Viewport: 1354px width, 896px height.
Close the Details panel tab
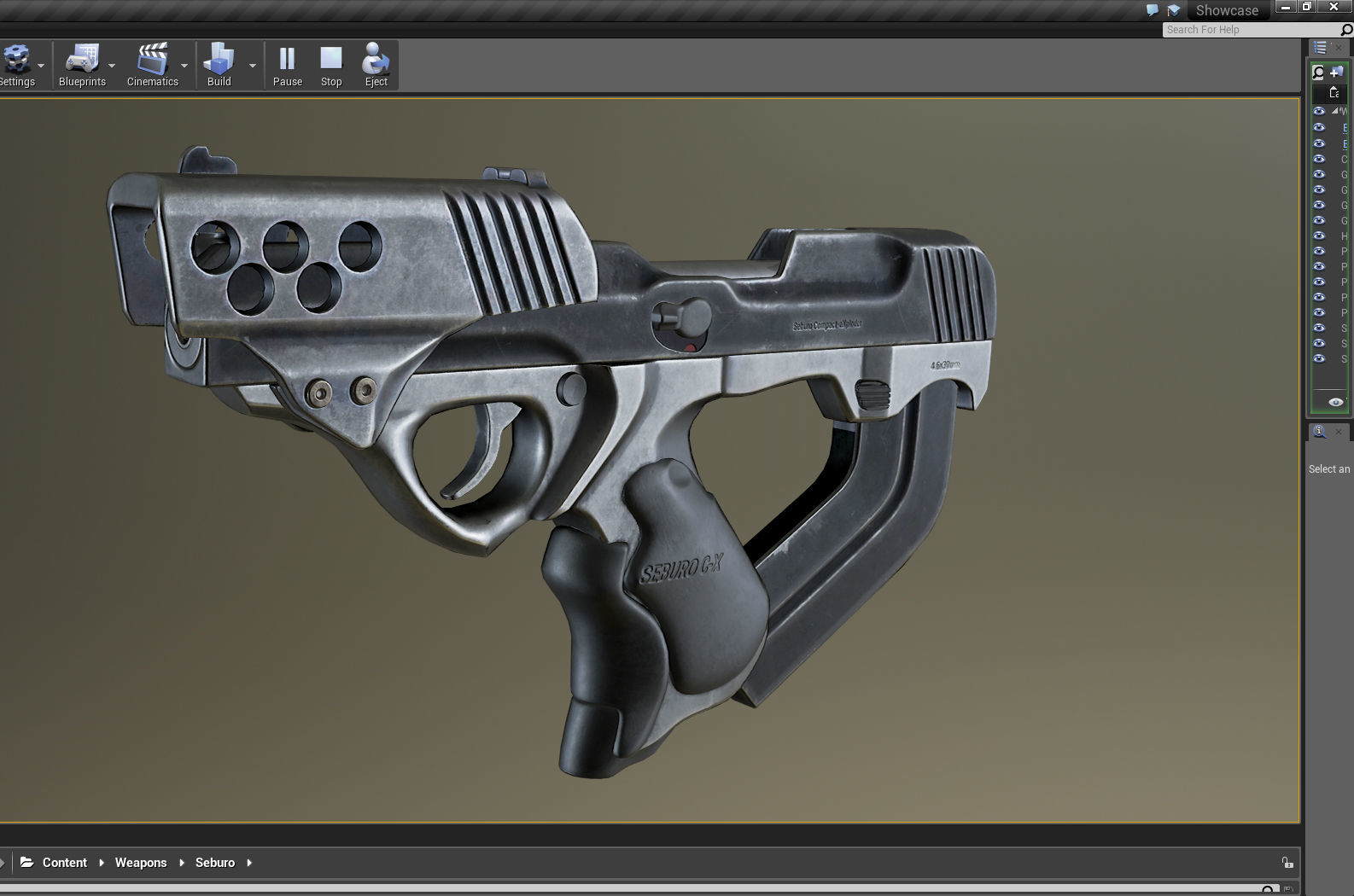click(1339, 432)
